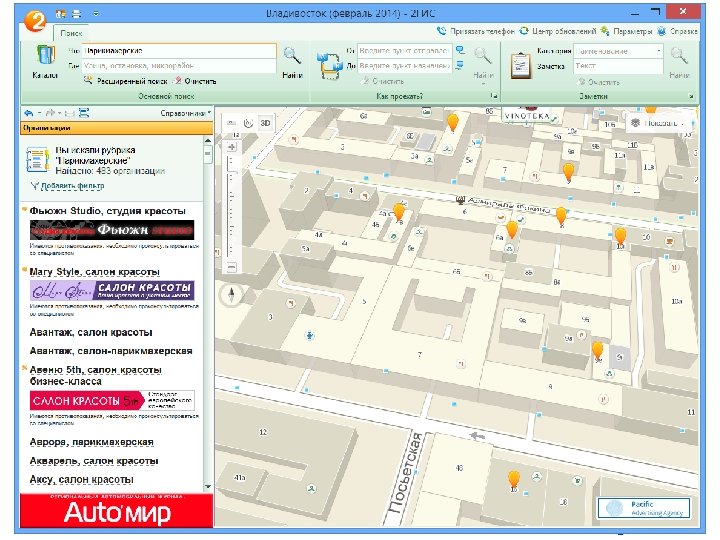720x540 pixels.
Task: Zoom in with the map plus button
Action: [232, 147]
